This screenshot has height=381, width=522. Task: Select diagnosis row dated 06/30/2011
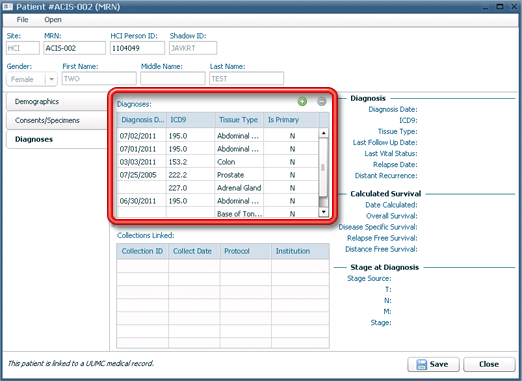(217, 201)
